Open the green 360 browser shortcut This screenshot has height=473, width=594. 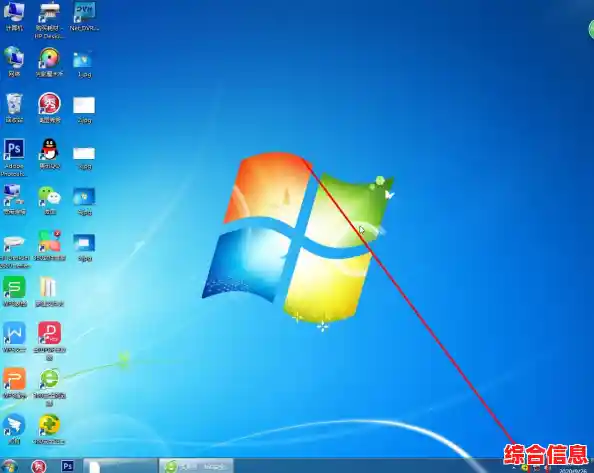(49, 387)
